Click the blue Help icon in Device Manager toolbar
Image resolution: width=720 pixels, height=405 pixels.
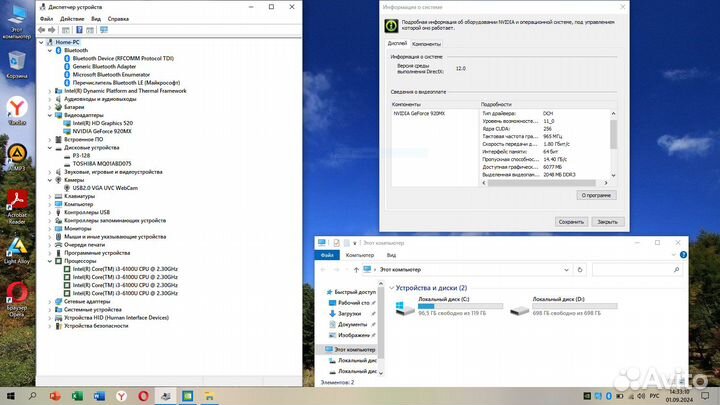click(79, 30)
